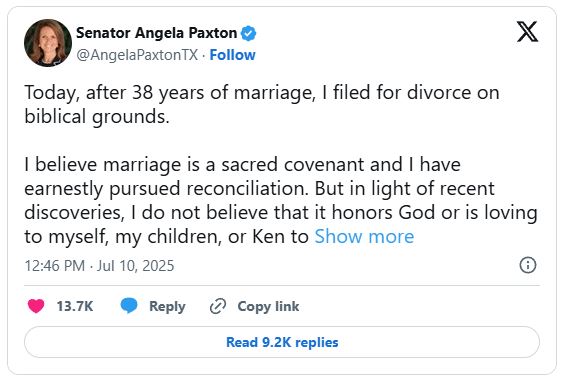This screenshot has height=383, width=565.
Task: Choose the Copy link text
Action: click(x=268, y=307)
